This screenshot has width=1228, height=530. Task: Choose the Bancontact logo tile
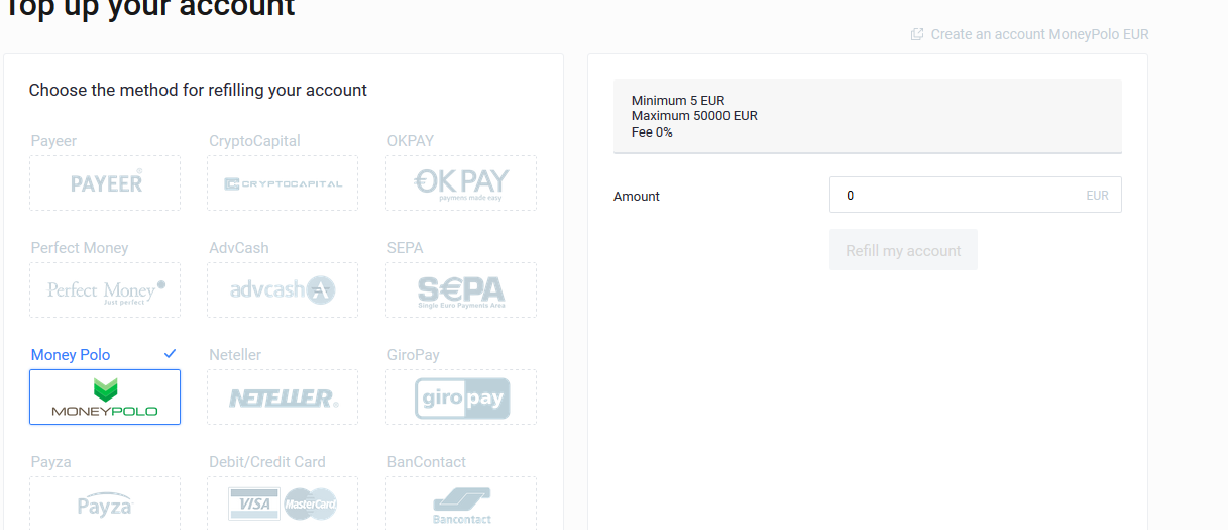point(461,503)
